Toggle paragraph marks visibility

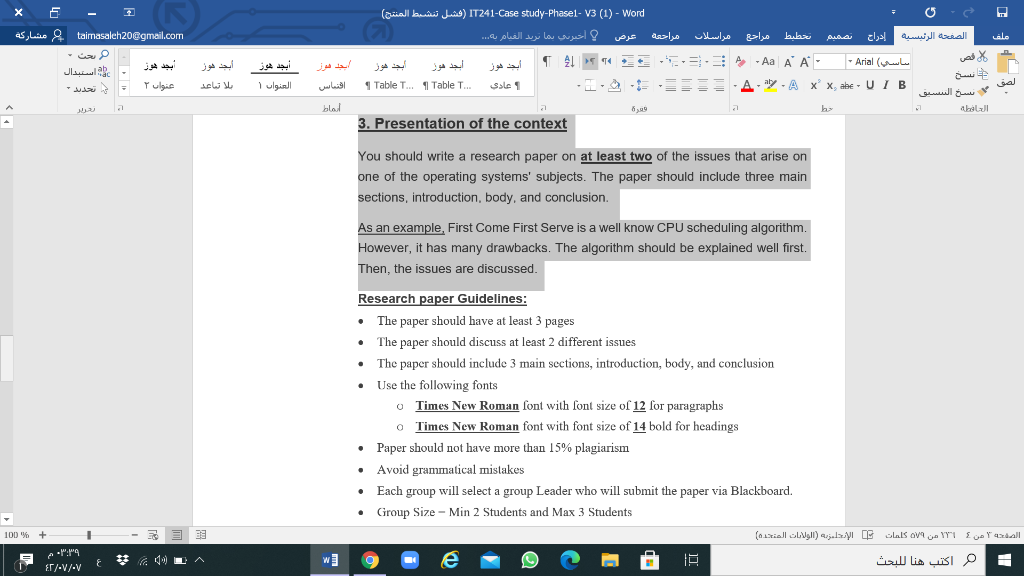click(x=547, y=60)
